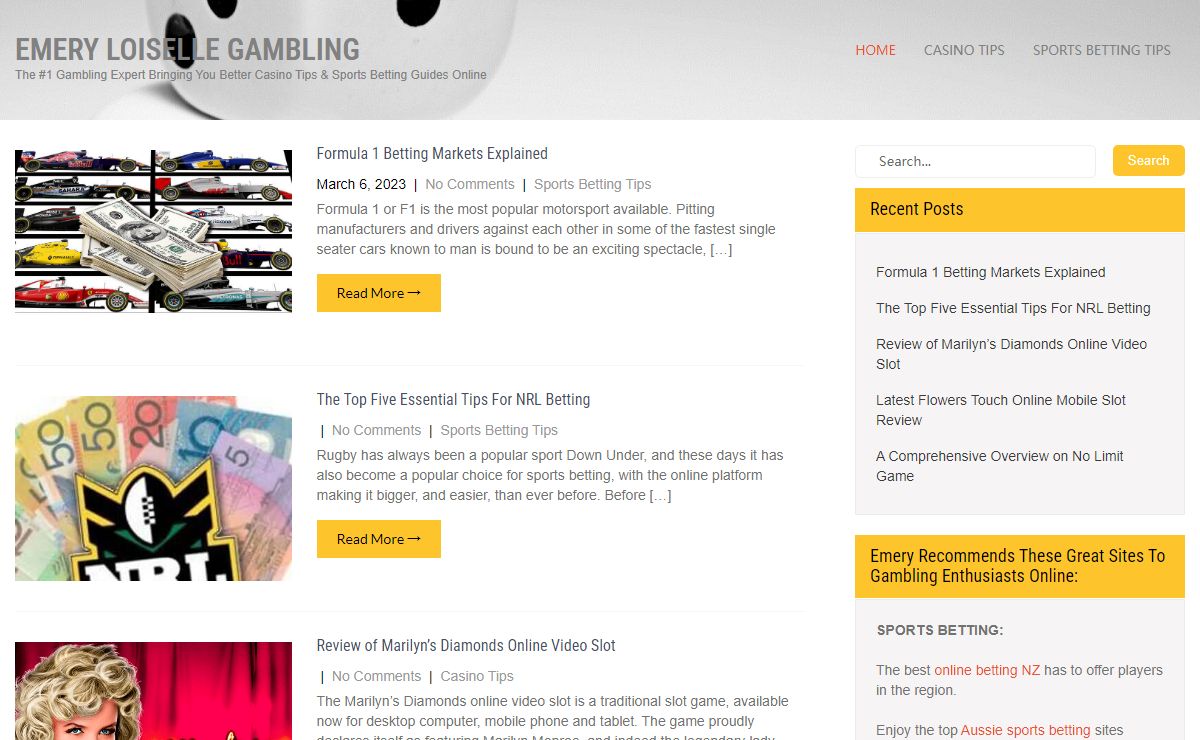Read More for Formula 1 post
This screenshot has height=740, width=1200.
[x=378, y=293]
